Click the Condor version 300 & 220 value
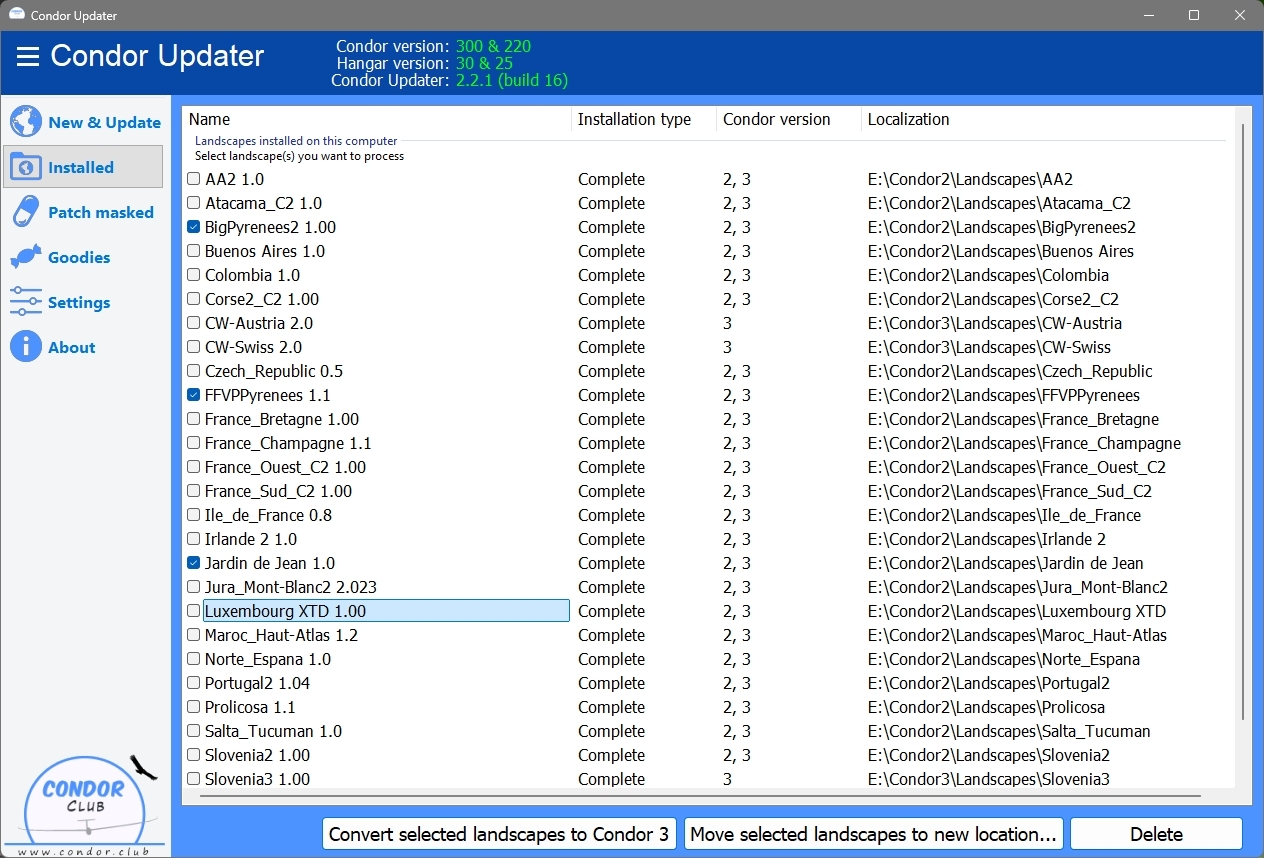This screenshot has width=1264, height=858. (x=493, y=46)
